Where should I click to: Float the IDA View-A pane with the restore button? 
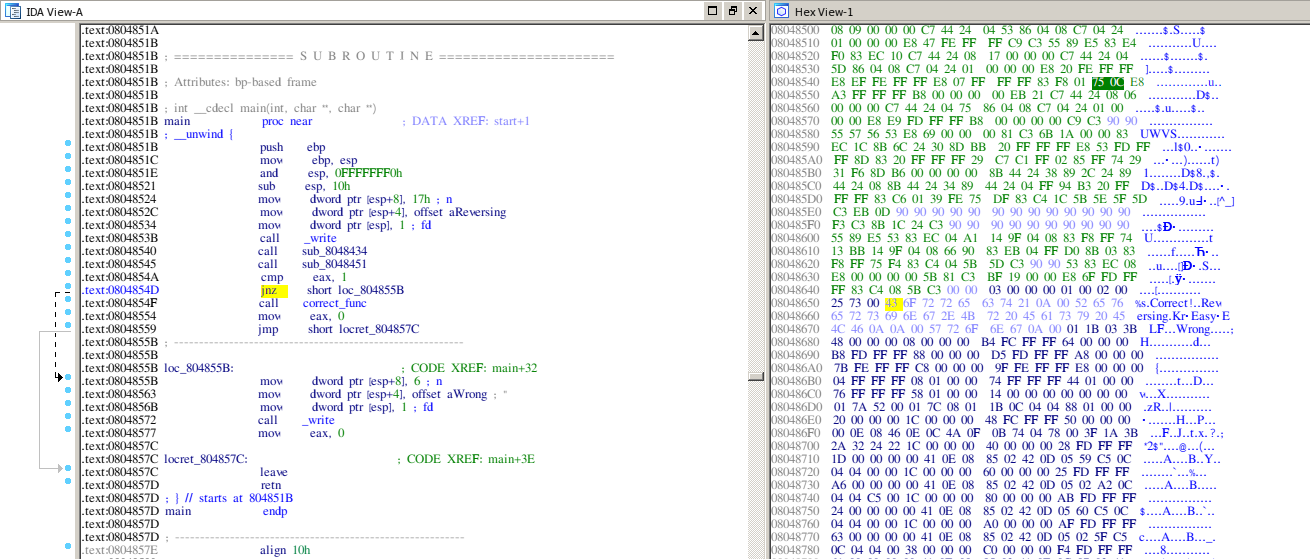pos(733,10)
